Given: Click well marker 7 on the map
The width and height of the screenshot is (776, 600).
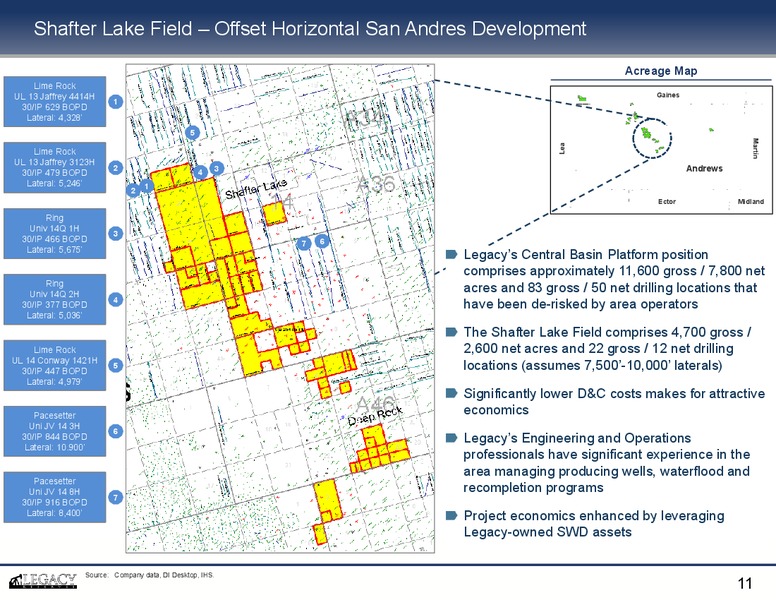Looking at the screenshot, I should [x=303, y=243].
